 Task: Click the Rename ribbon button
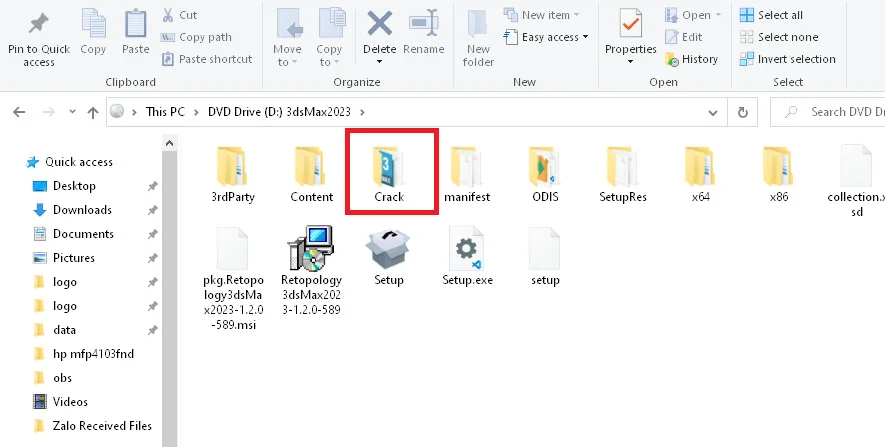pos(424,32)
